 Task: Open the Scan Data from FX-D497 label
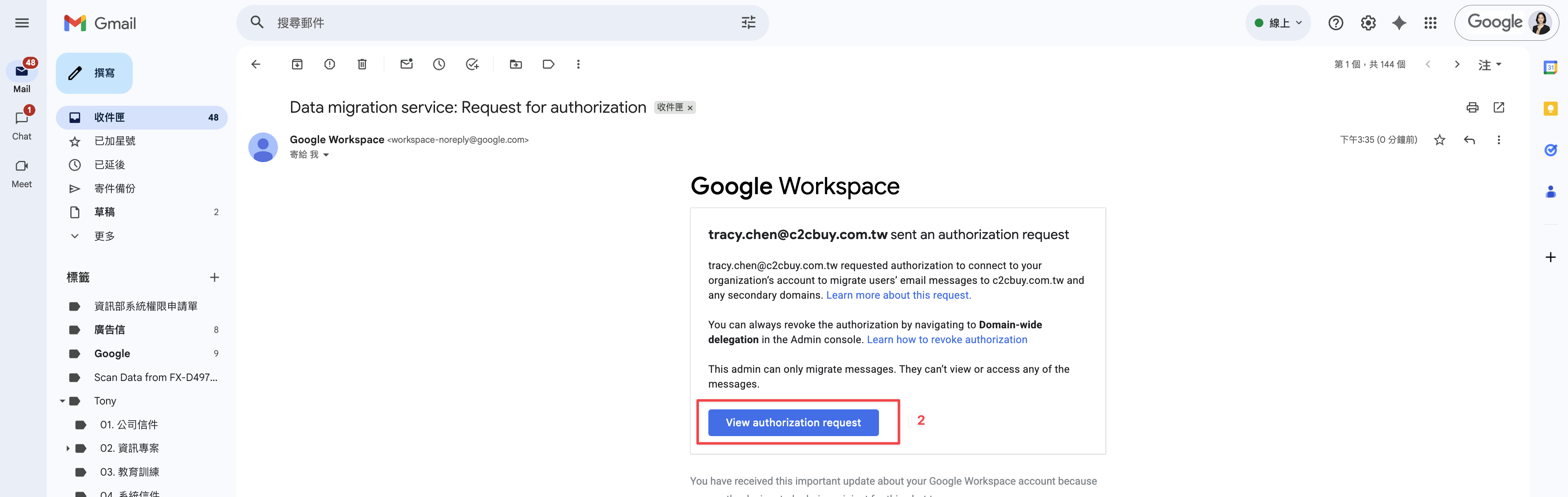(x=142, y=378)
